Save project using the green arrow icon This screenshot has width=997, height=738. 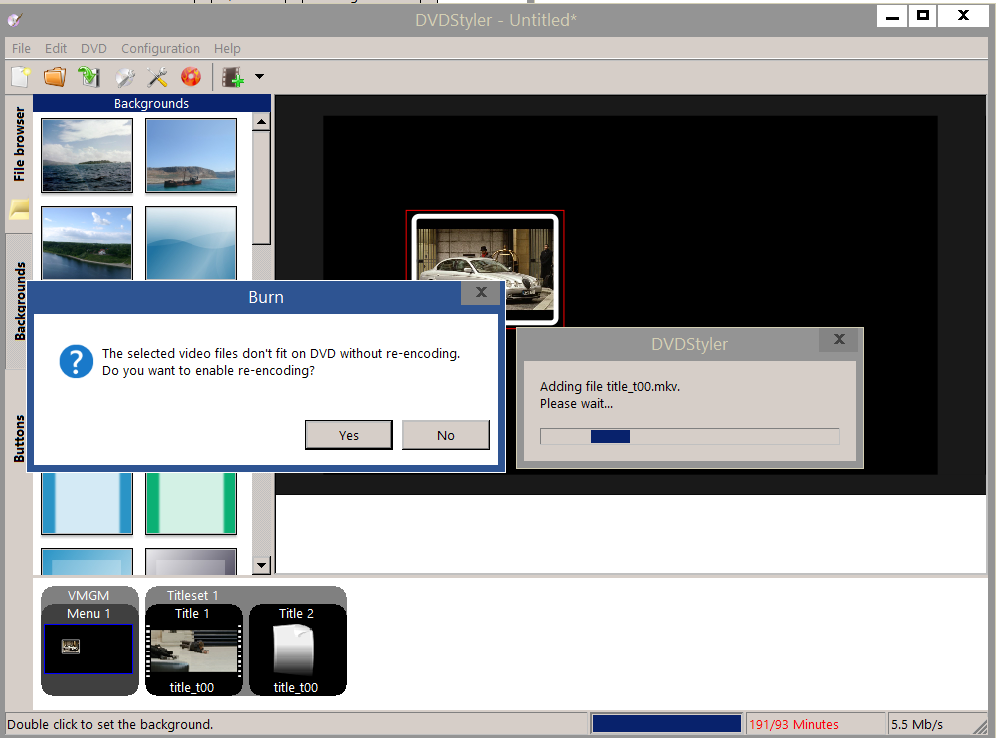click(88, 77)
